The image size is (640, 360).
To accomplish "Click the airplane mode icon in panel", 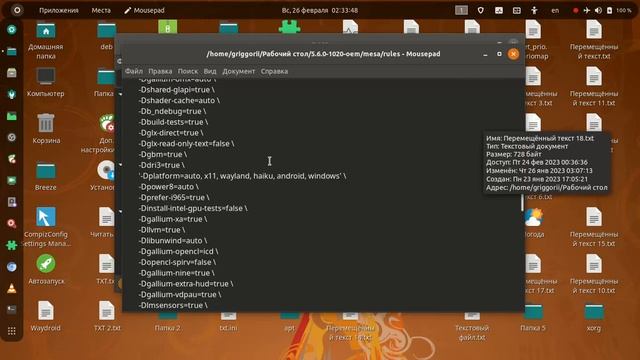I will (x=587, y=10).
